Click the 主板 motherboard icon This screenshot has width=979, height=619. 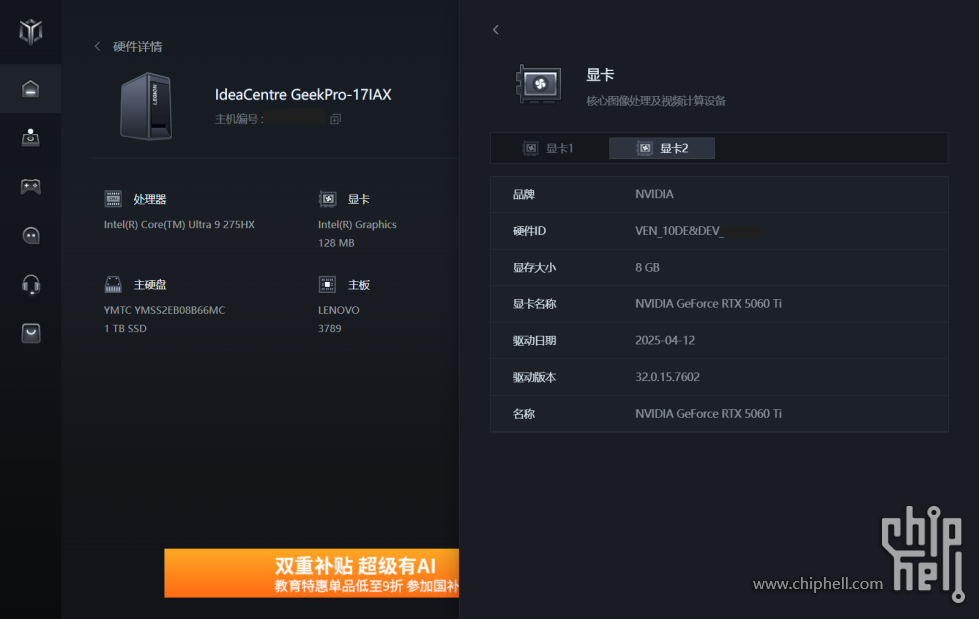[x=327, y=284]
